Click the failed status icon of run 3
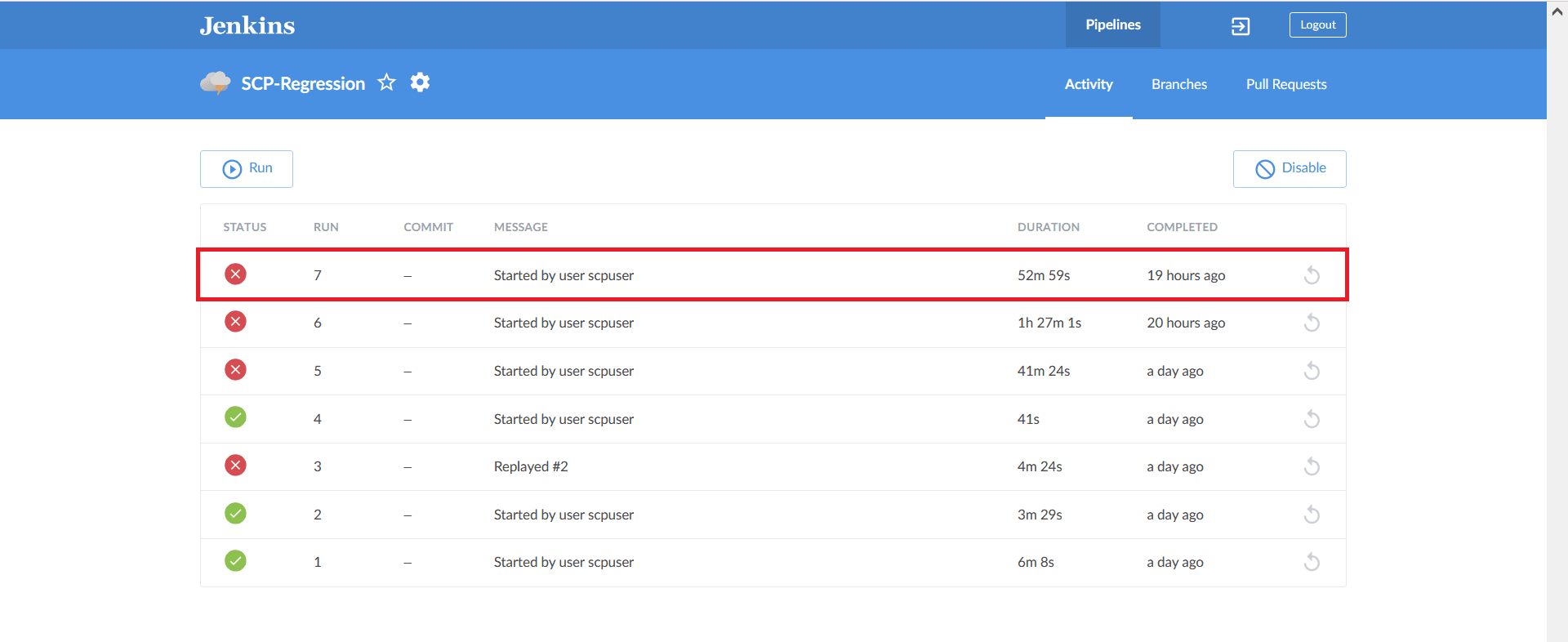Screen dimensions: 1568x642 click(235, 465)
